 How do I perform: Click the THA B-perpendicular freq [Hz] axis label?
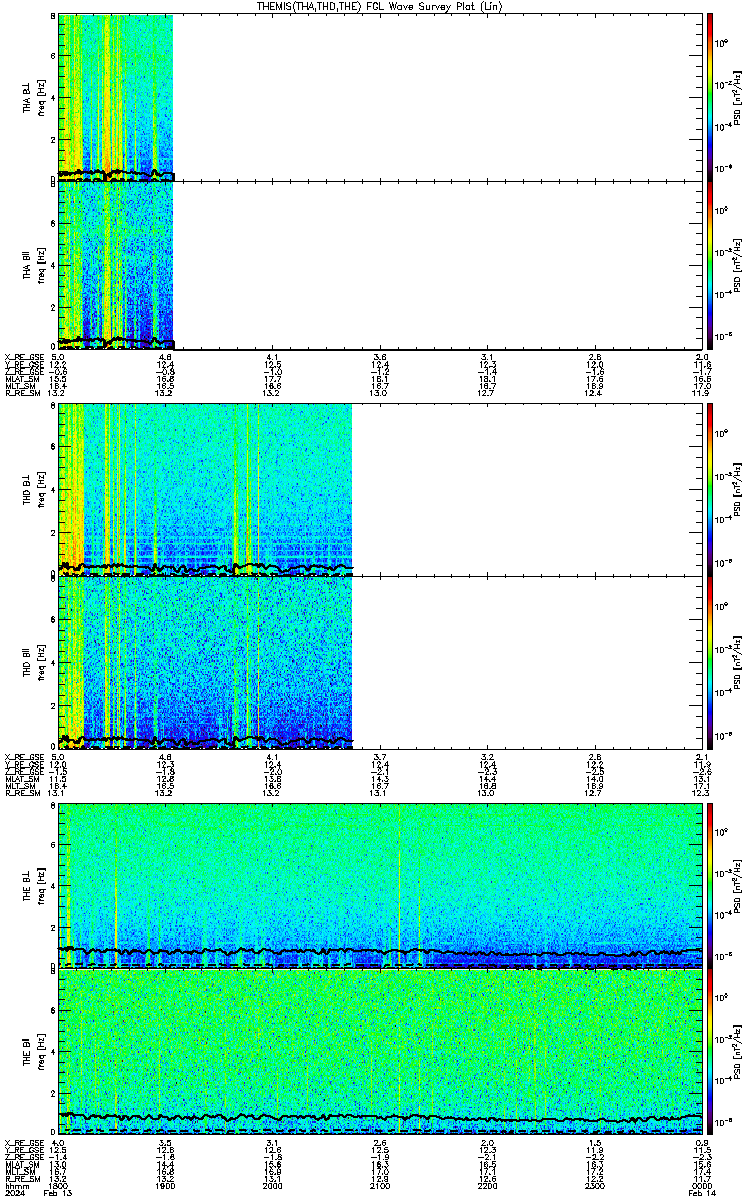point(40,98)
